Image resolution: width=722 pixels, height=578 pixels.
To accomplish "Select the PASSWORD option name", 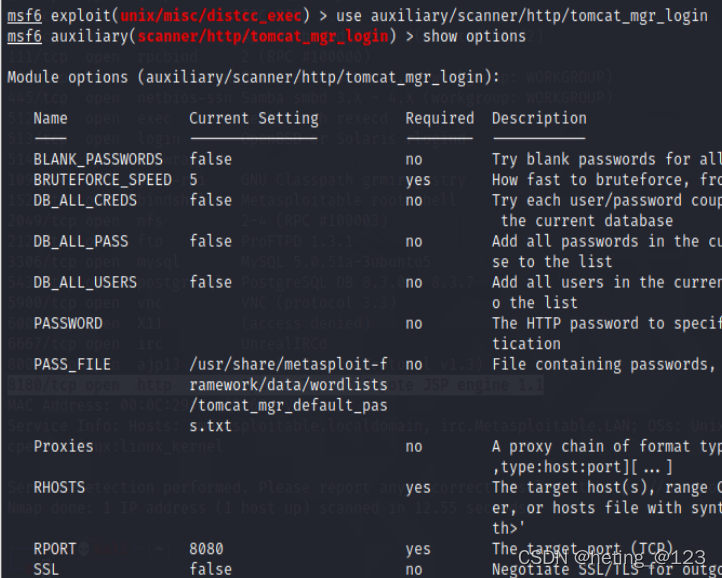I will [x=68, y=323].
